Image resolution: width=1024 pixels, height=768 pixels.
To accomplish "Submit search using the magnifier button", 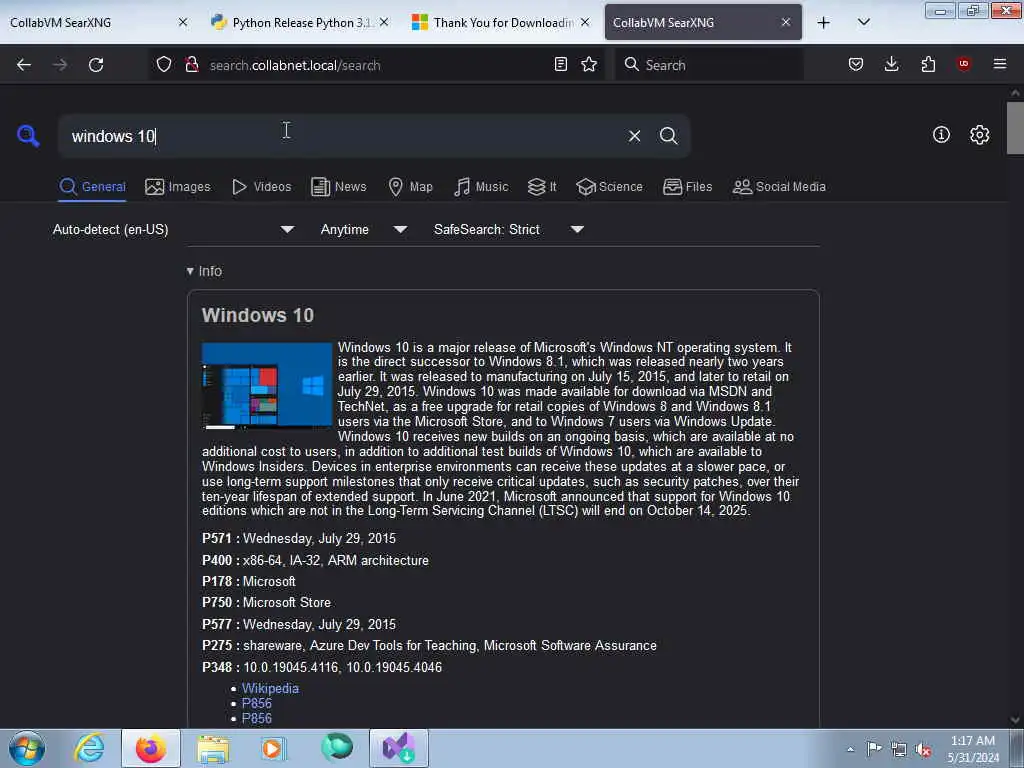I will [x=668, y=136].
